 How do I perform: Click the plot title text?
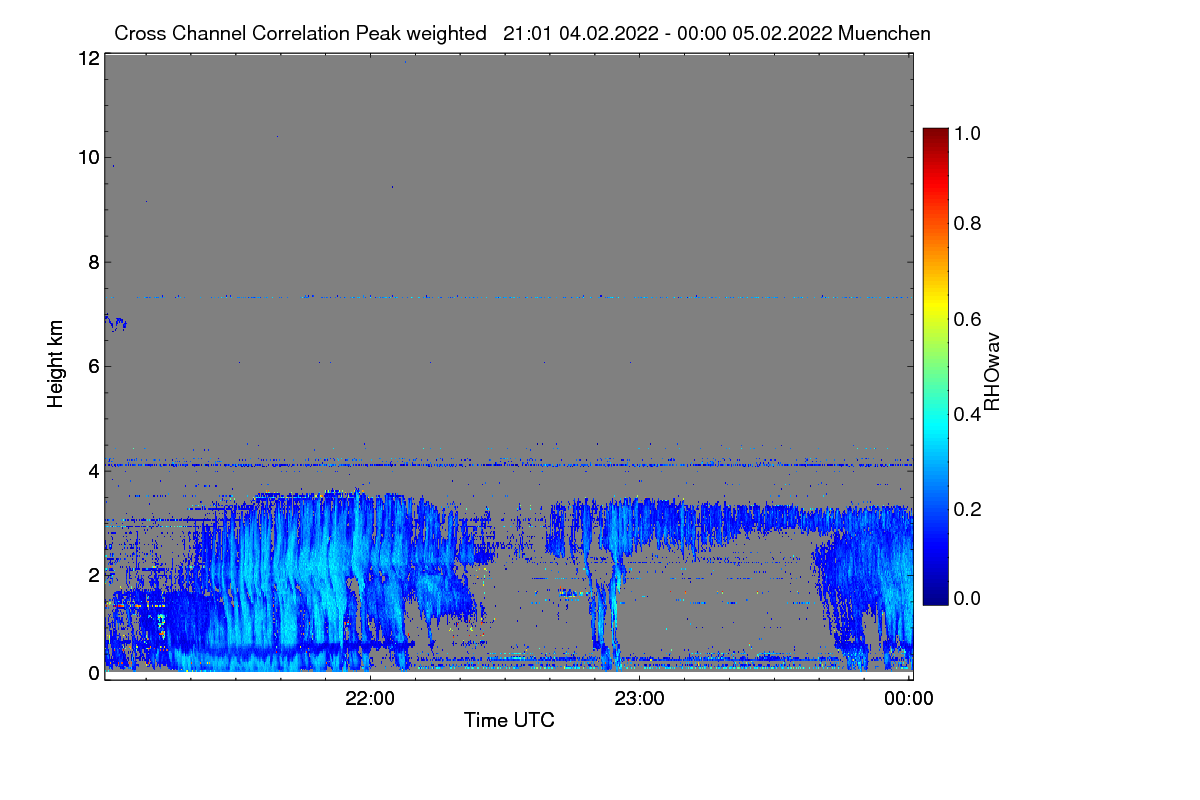tap(522, 33)
